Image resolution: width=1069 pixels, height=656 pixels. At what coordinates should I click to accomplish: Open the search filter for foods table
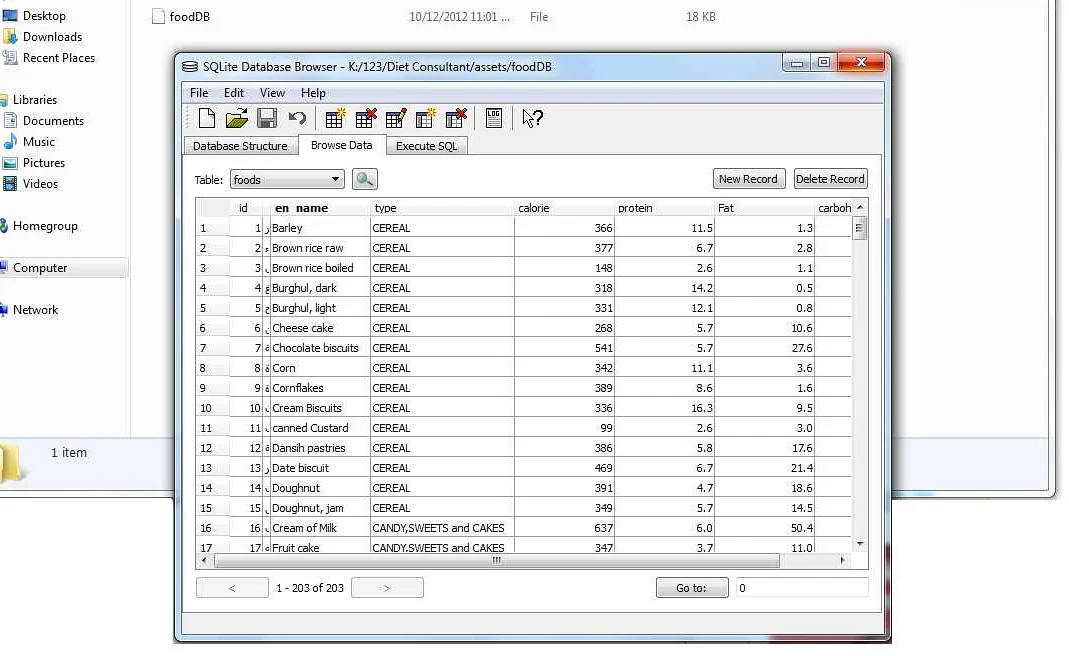pos(364,179)
